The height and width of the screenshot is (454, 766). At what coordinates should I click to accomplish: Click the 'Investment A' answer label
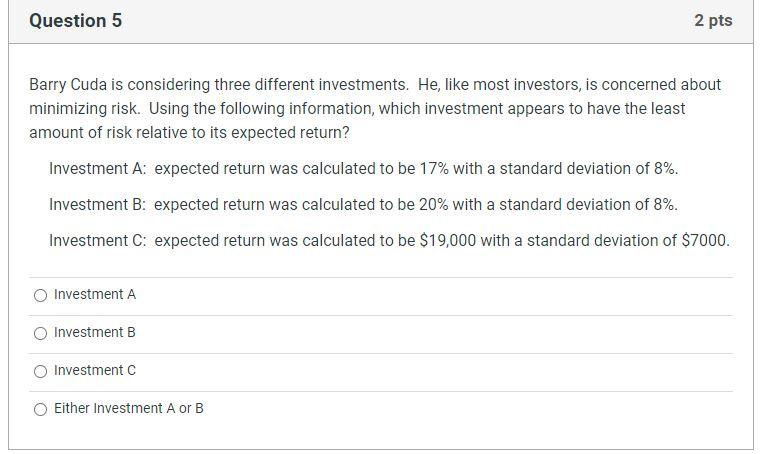tap(95, 295)
